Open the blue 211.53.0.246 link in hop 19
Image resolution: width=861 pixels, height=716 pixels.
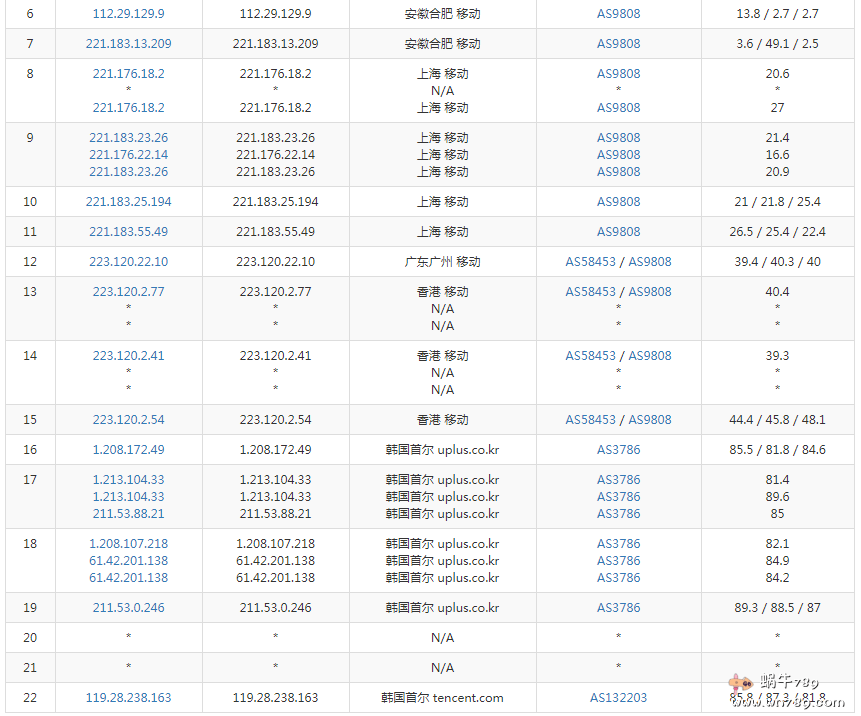pos(128,608)
